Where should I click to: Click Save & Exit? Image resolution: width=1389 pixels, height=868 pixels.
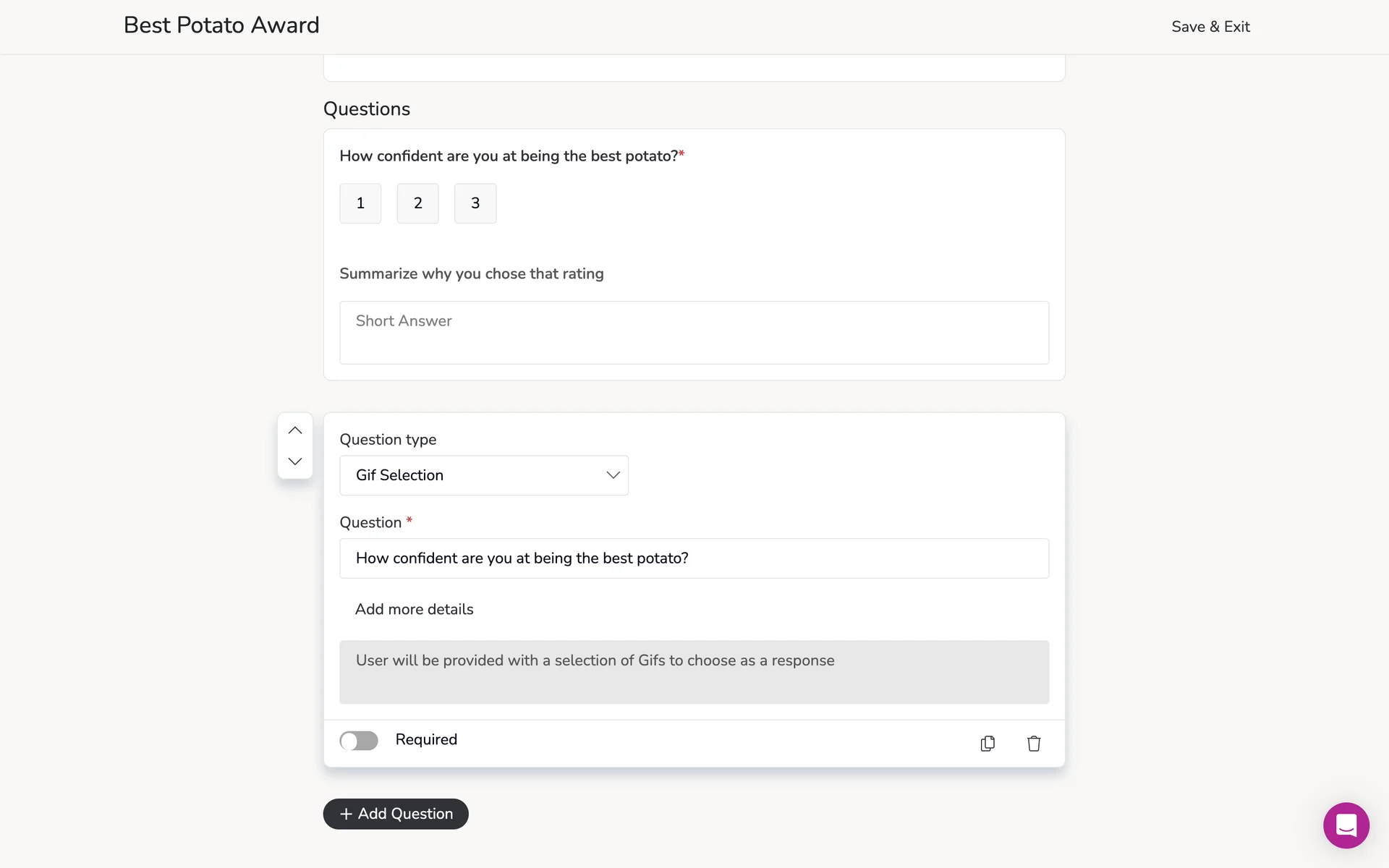pos(1210,27)
